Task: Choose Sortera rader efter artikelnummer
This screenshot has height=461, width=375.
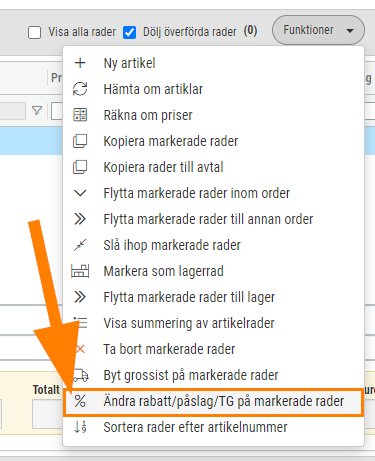Action: 213,427
